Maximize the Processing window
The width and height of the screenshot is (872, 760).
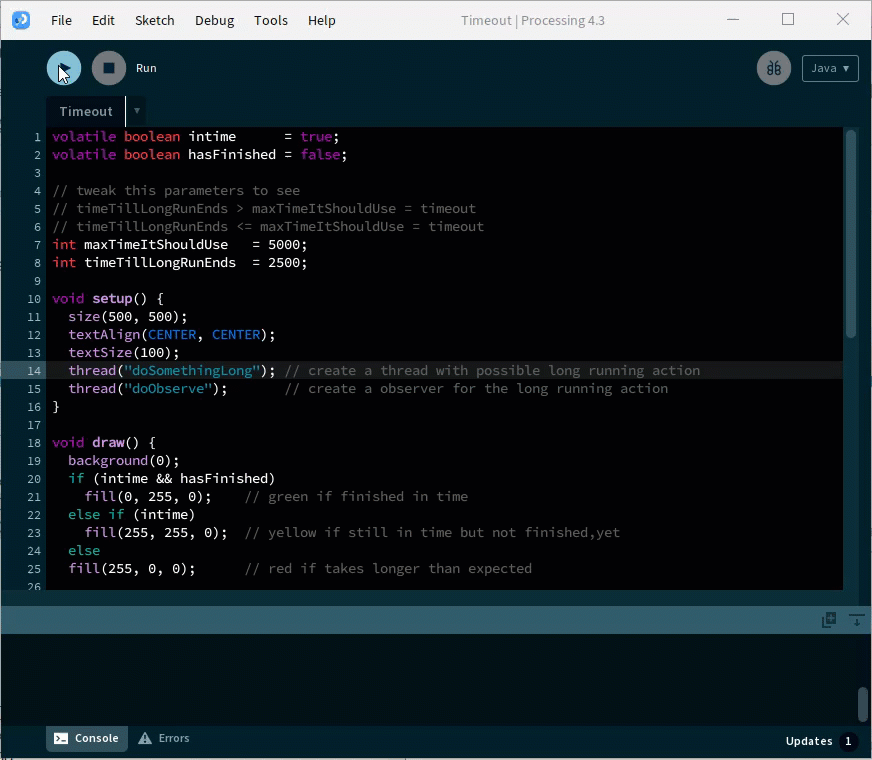coord(787,19)
